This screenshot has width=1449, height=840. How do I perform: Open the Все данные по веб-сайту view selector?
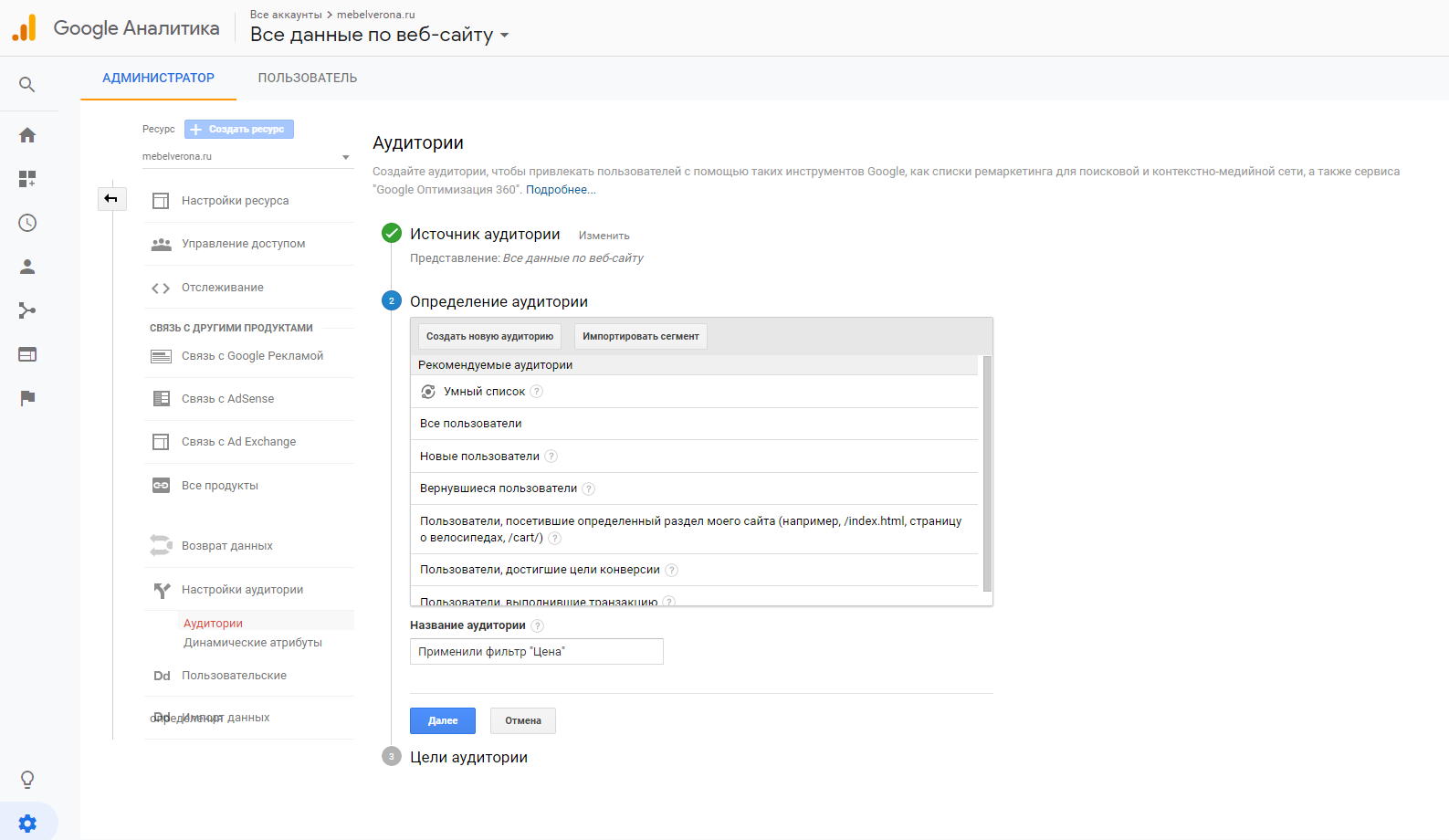click(379, 35)
